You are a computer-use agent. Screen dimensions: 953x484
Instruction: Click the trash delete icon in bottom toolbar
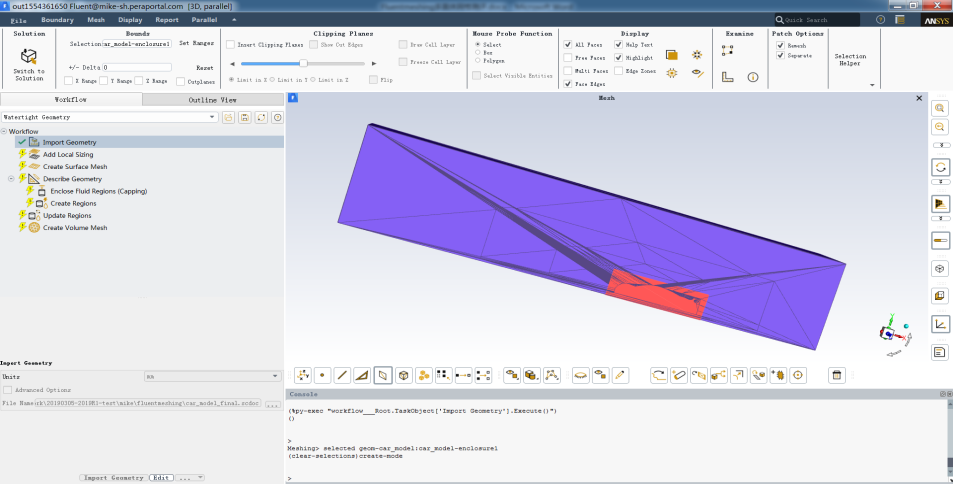[837, 376]
